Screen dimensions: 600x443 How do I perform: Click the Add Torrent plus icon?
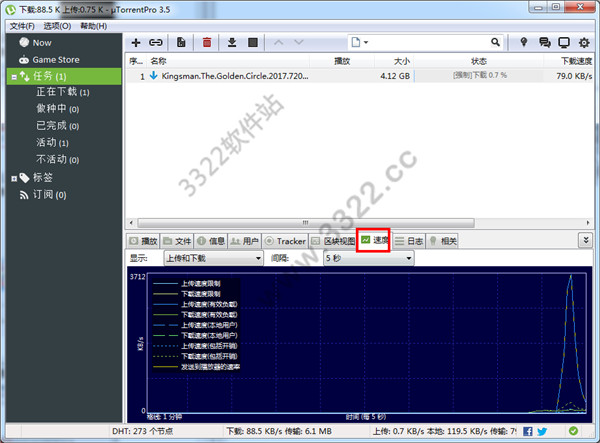point(136,42)
